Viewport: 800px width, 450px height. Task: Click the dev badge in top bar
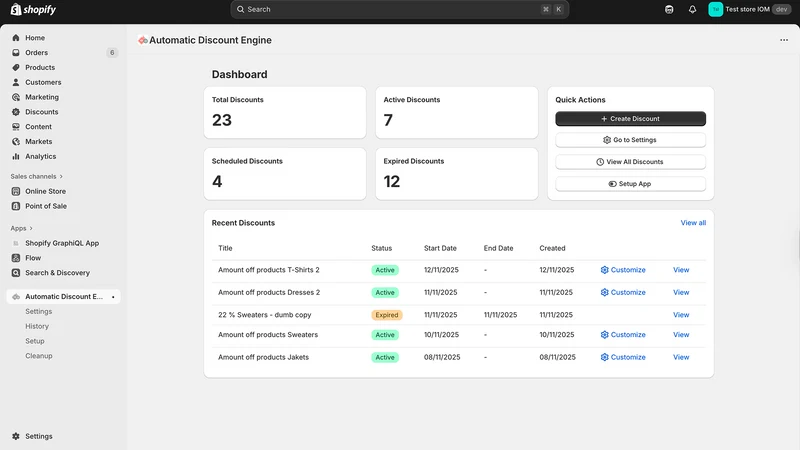(x=781, y=9)
